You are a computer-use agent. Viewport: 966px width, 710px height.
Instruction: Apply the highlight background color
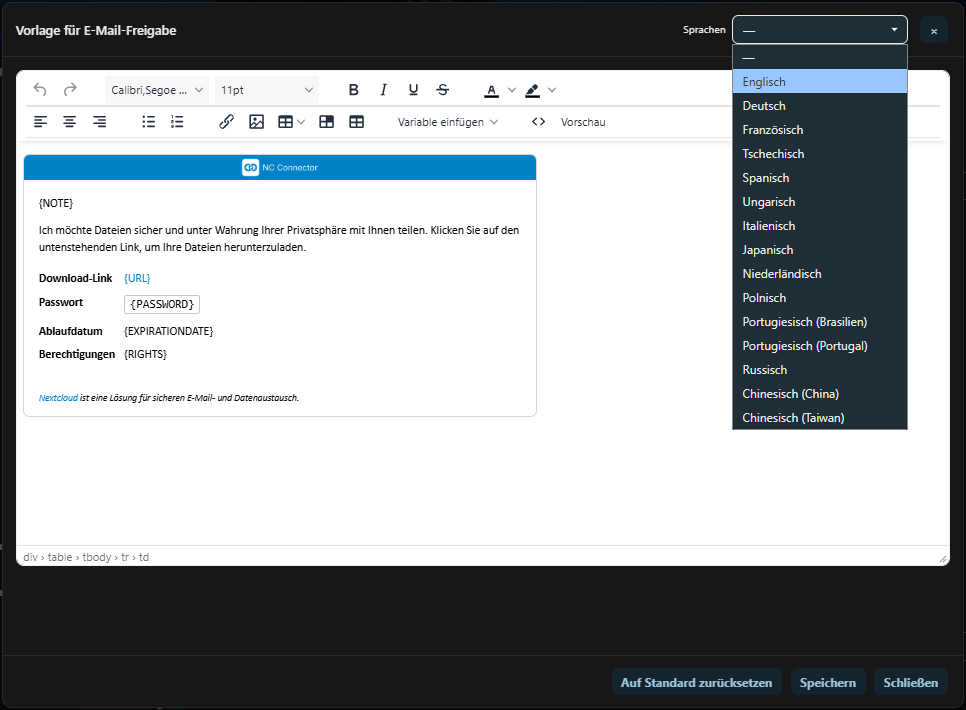click(532, 90)
